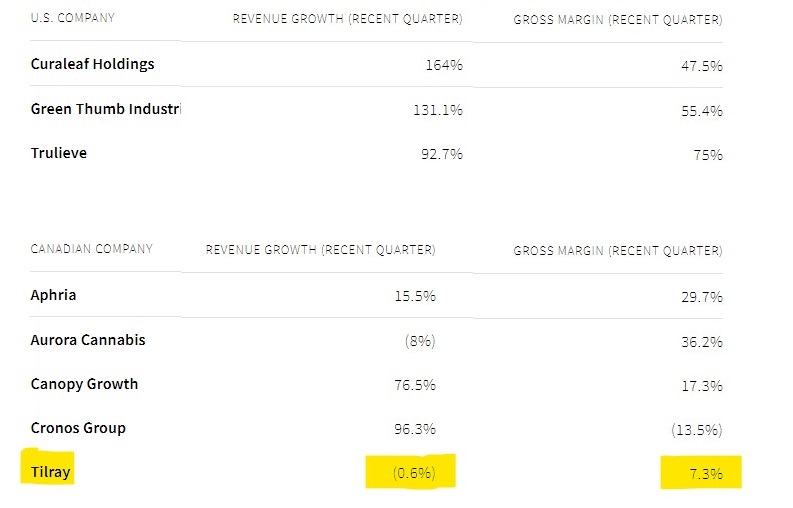Select the Green Thumb Industries row label
793x508 pixels.
[x=106, y=109]
